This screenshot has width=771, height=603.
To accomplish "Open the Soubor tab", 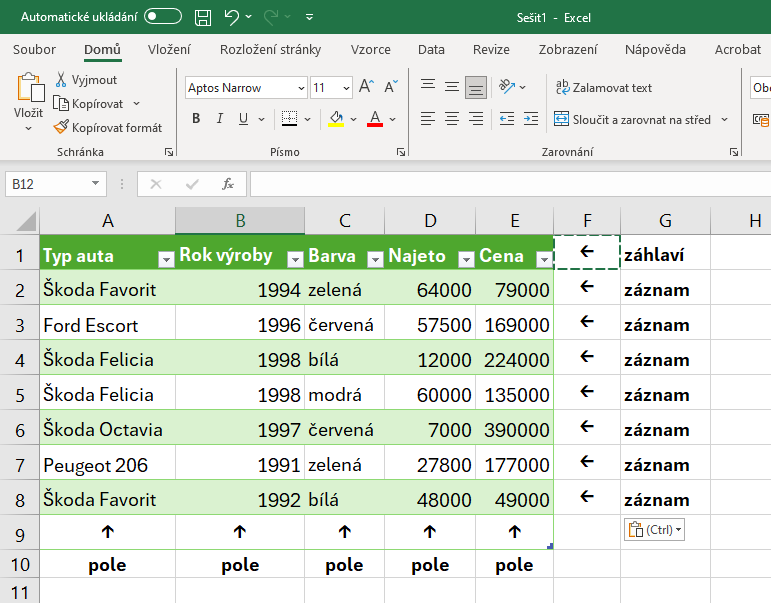I will [34, 50].
